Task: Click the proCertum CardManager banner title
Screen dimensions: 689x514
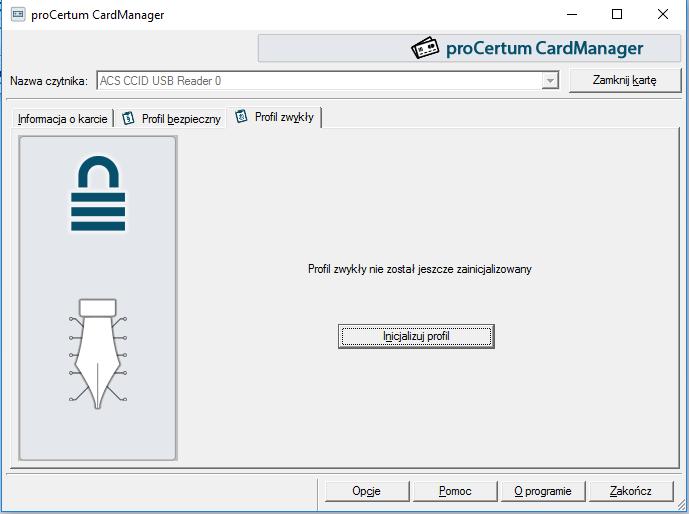Action: click(x=544, y=48)
